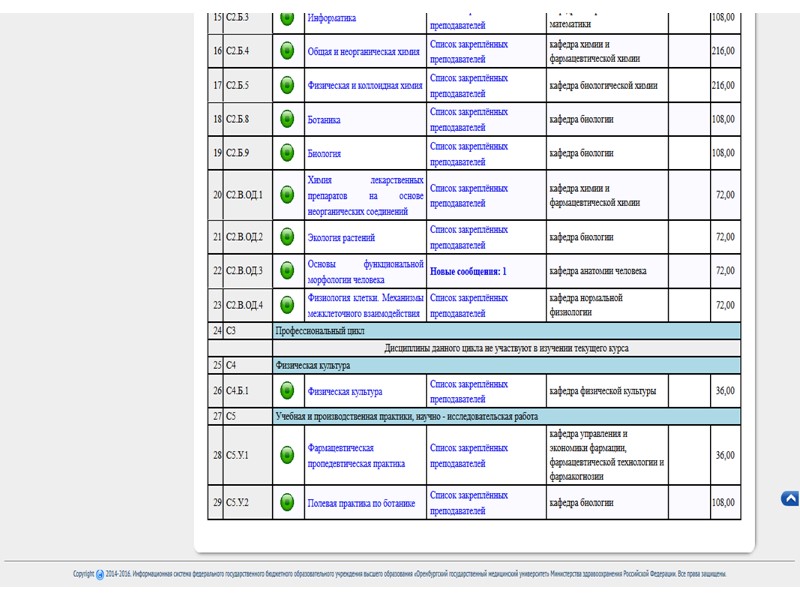The image size is (800, 600).
Task: Click hours value 216,00 in row С2.Б.5
Action: point(723,85)
